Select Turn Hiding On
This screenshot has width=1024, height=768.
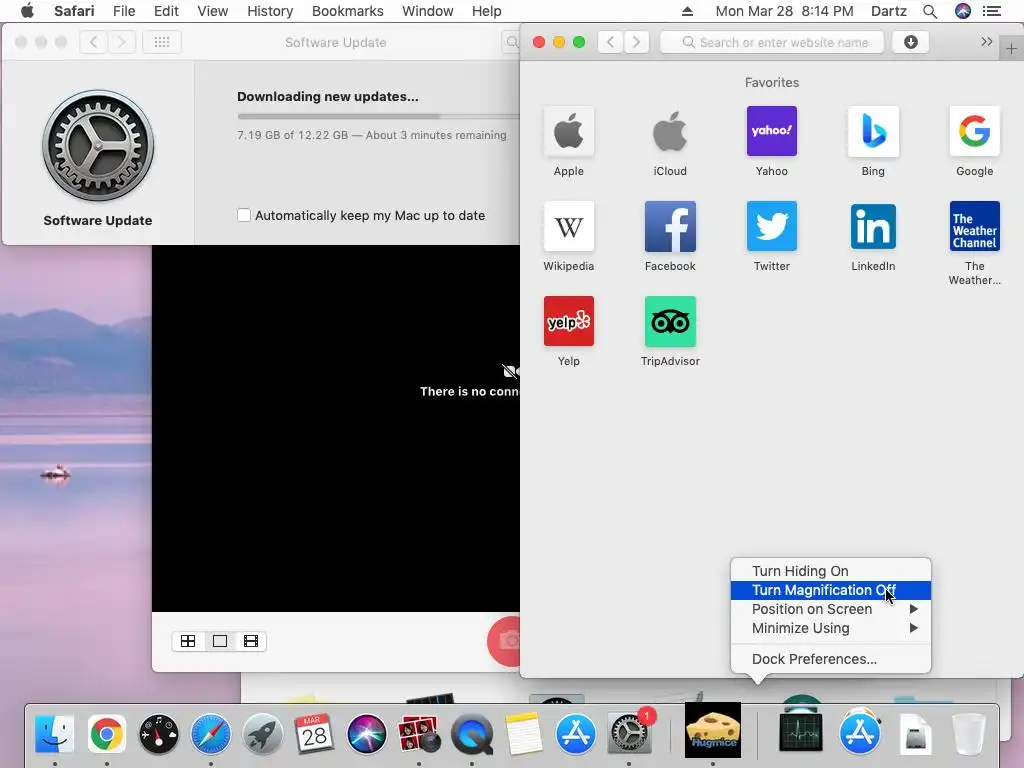(x=831, y=571)
